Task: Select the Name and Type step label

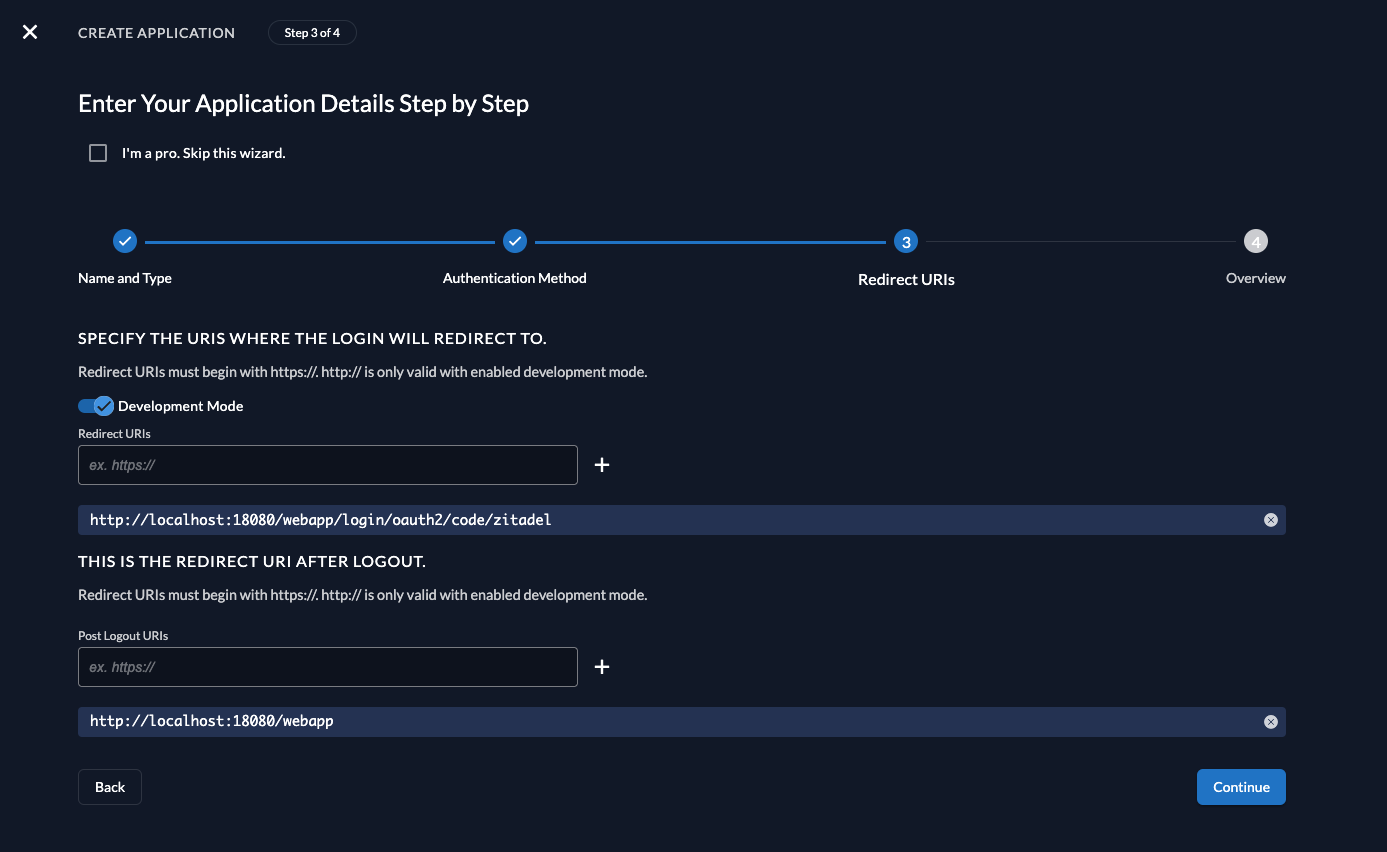Action: coord(124,278)
